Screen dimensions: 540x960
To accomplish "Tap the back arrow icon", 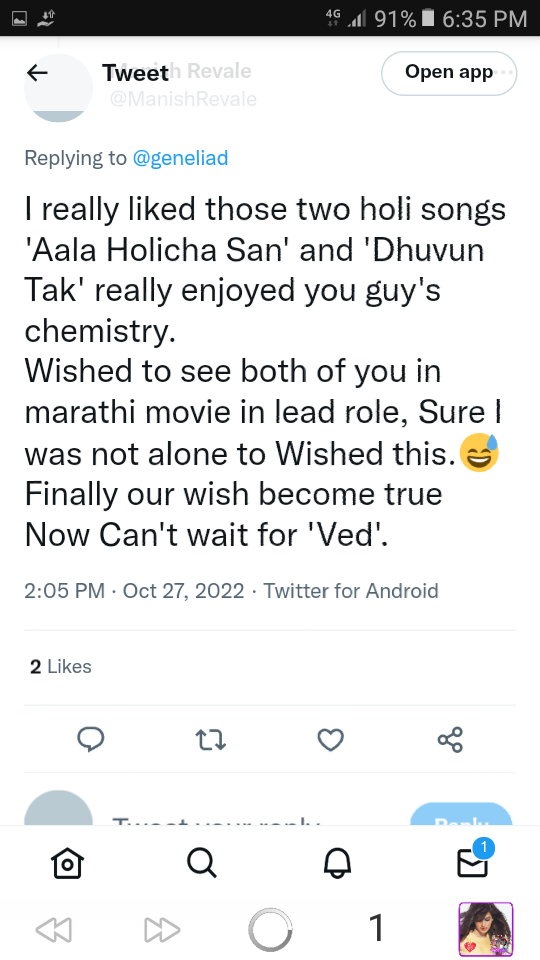I will coord(37,73).
